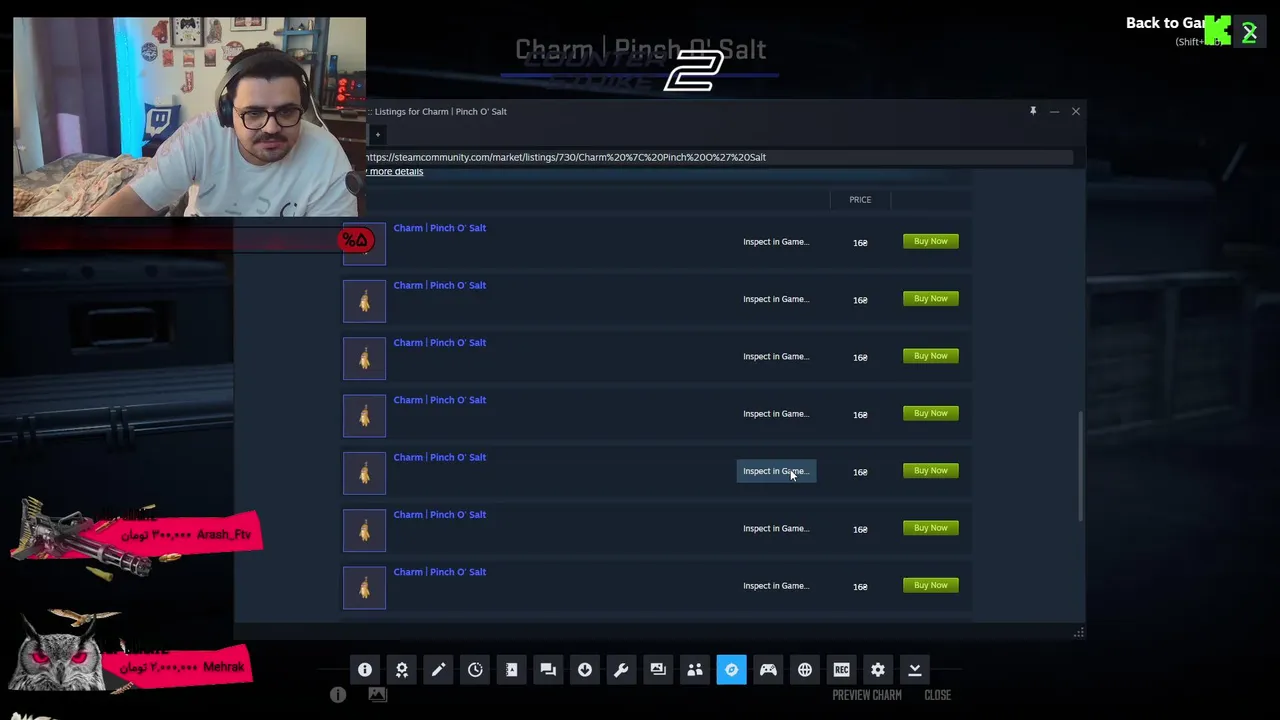The image size is (1280, 720).
Task: Open the screenshots icon in overlay toolbar
Action: (x=658, y=670)
